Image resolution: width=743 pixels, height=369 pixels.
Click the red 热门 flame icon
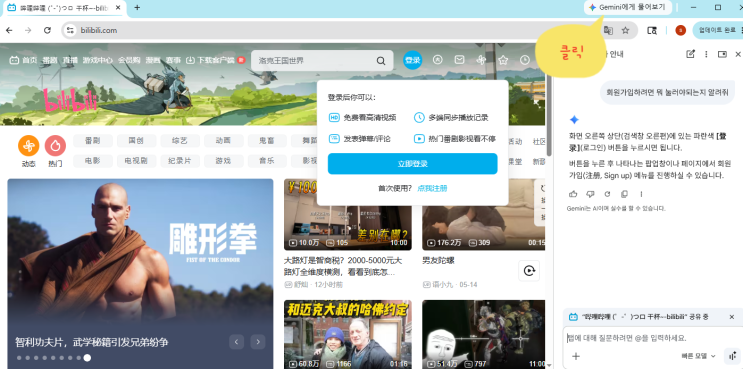pyautogui.click(x=55, y=145)
